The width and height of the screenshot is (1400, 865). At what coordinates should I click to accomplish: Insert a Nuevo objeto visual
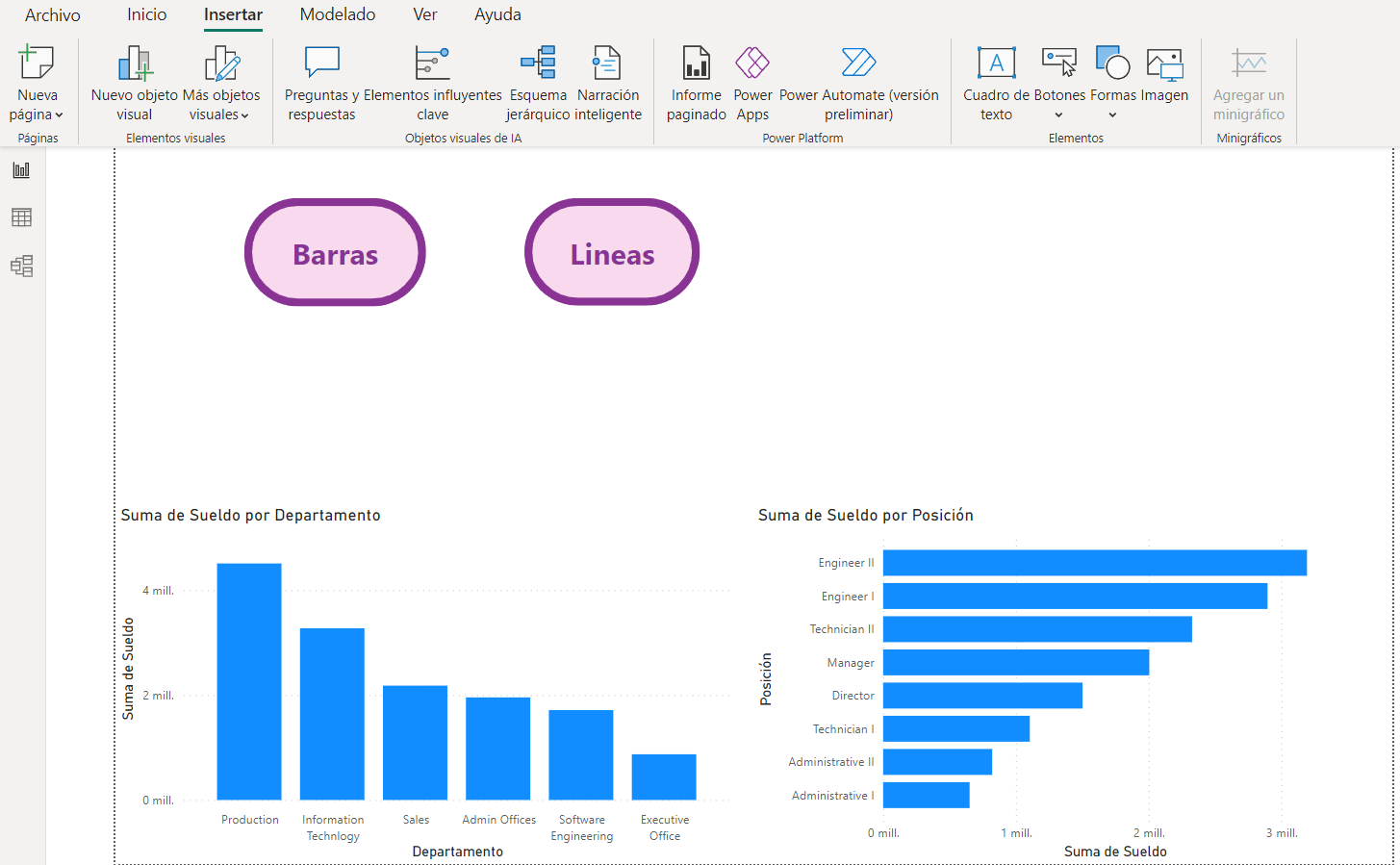point(135,85)
